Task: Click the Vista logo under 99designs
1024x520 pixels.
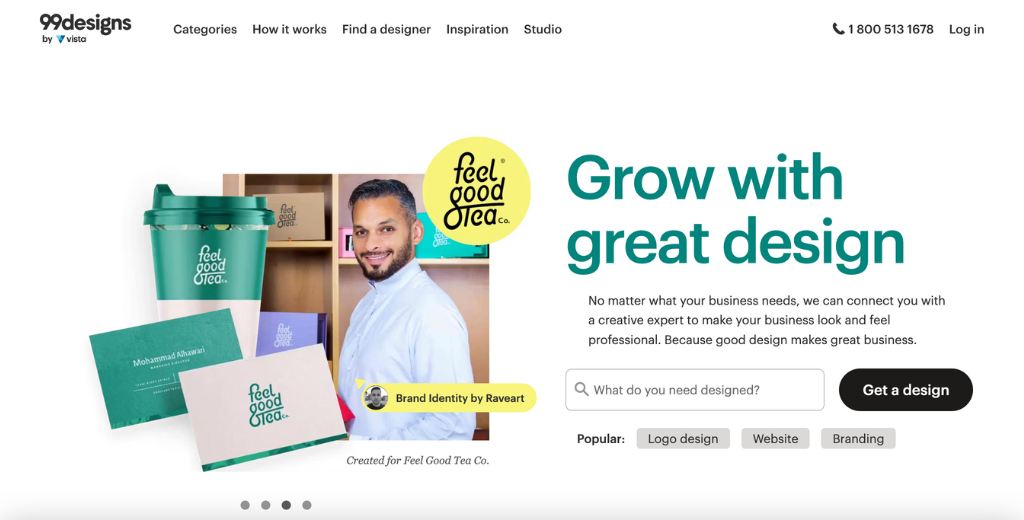Action: tap(71, 39)
